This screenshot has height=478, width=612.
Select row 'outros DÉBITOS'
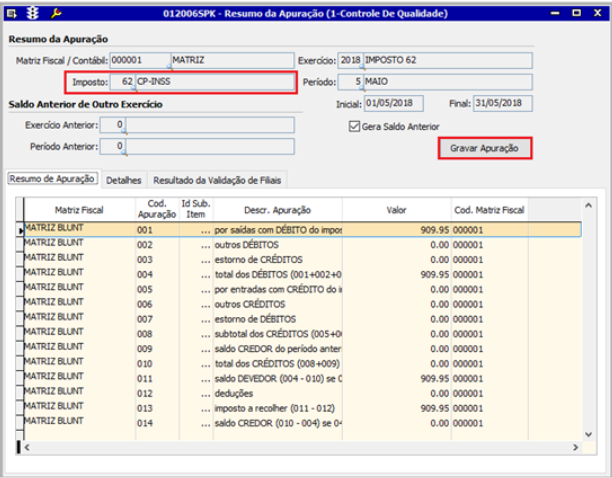click(x=302, y=245)
